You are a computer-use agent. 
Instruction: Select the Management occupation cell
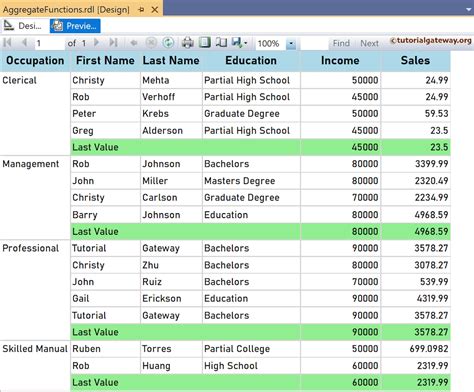35,197
